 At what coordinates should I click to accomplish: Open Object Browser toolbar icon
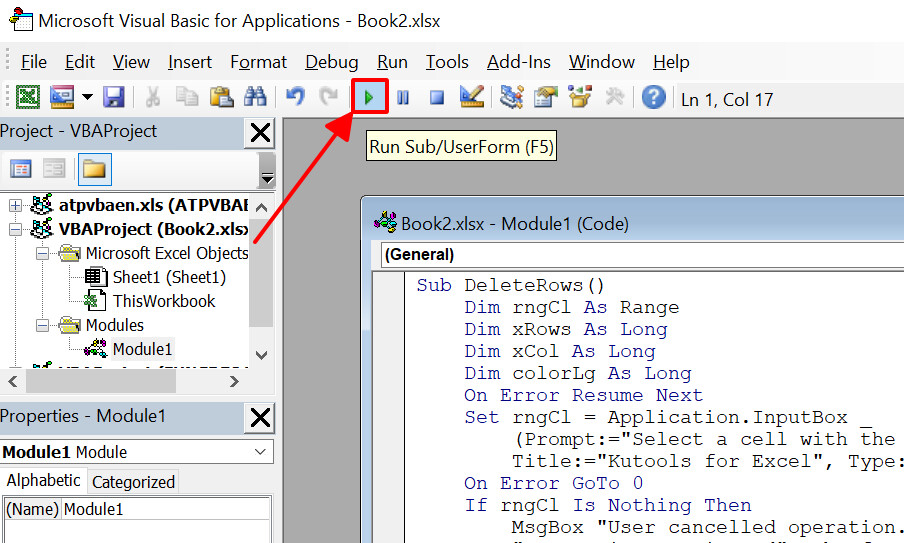click(580, 97)
